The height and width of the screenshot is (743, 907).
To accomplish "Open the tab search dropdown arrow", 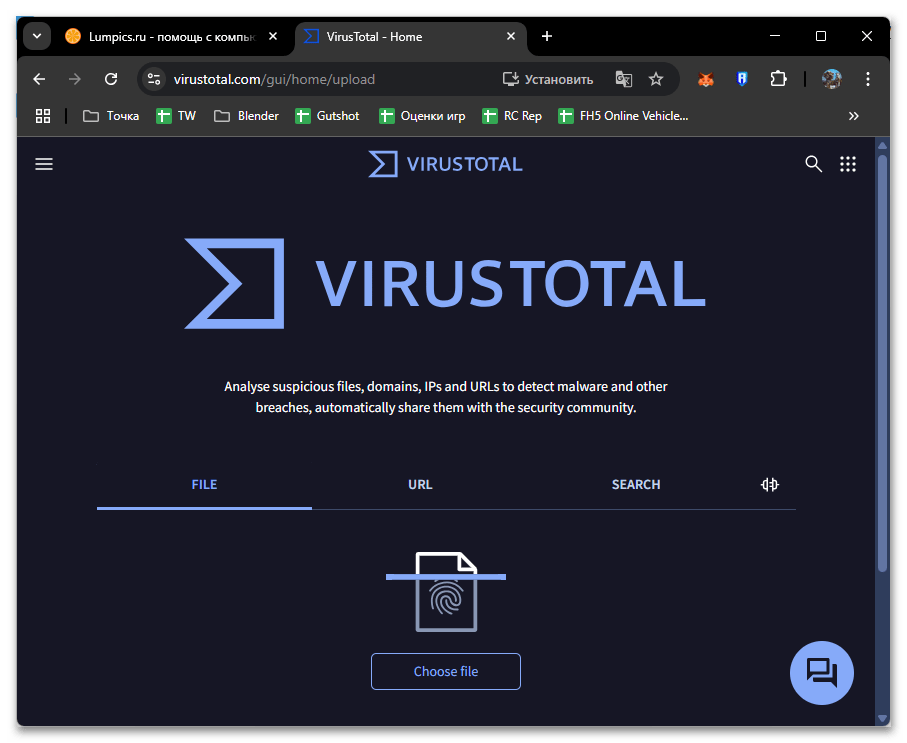I will tap(37, 36).
